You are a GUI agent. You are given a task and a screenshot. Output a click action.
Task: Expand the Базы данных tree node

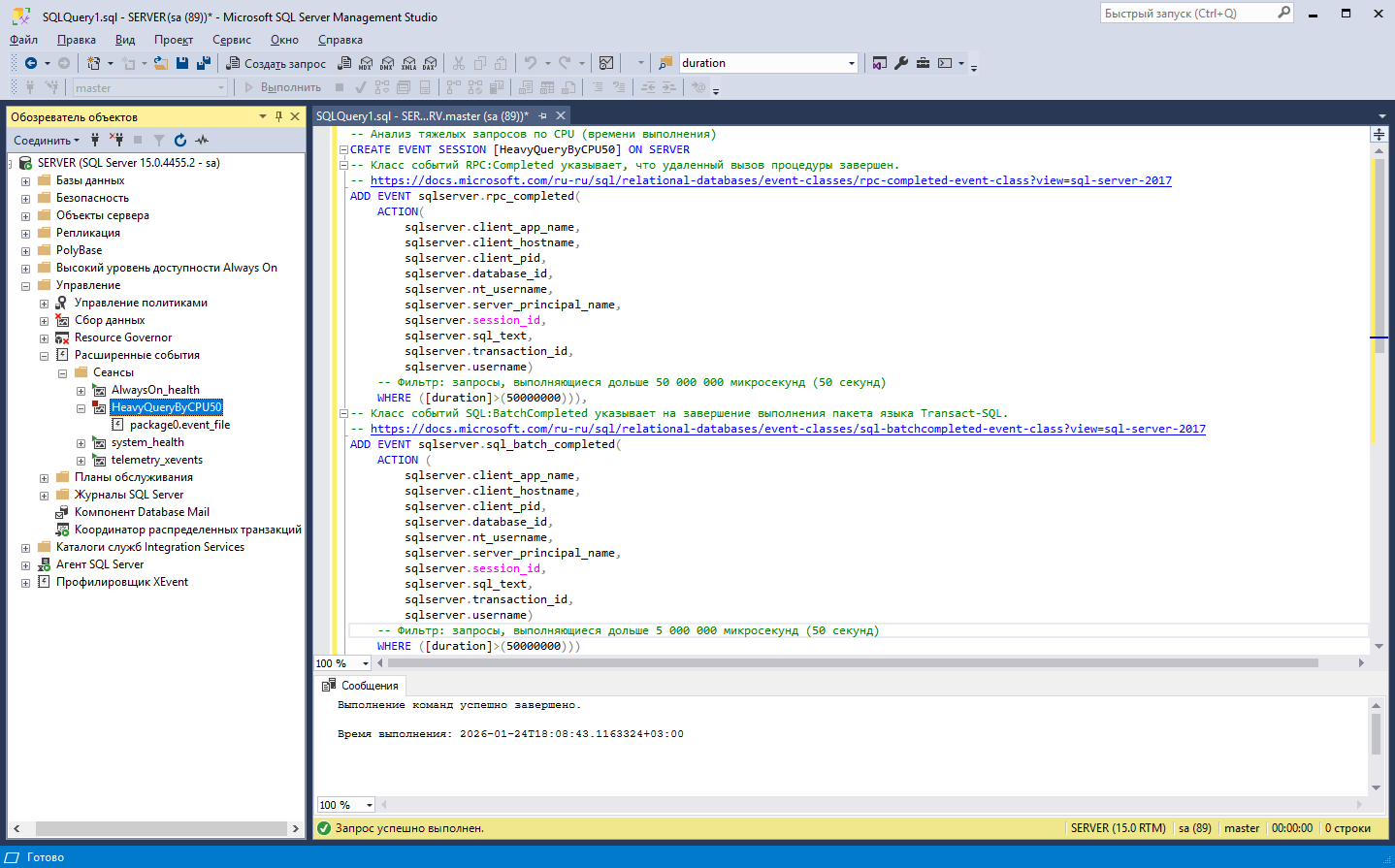pos(25,181)
